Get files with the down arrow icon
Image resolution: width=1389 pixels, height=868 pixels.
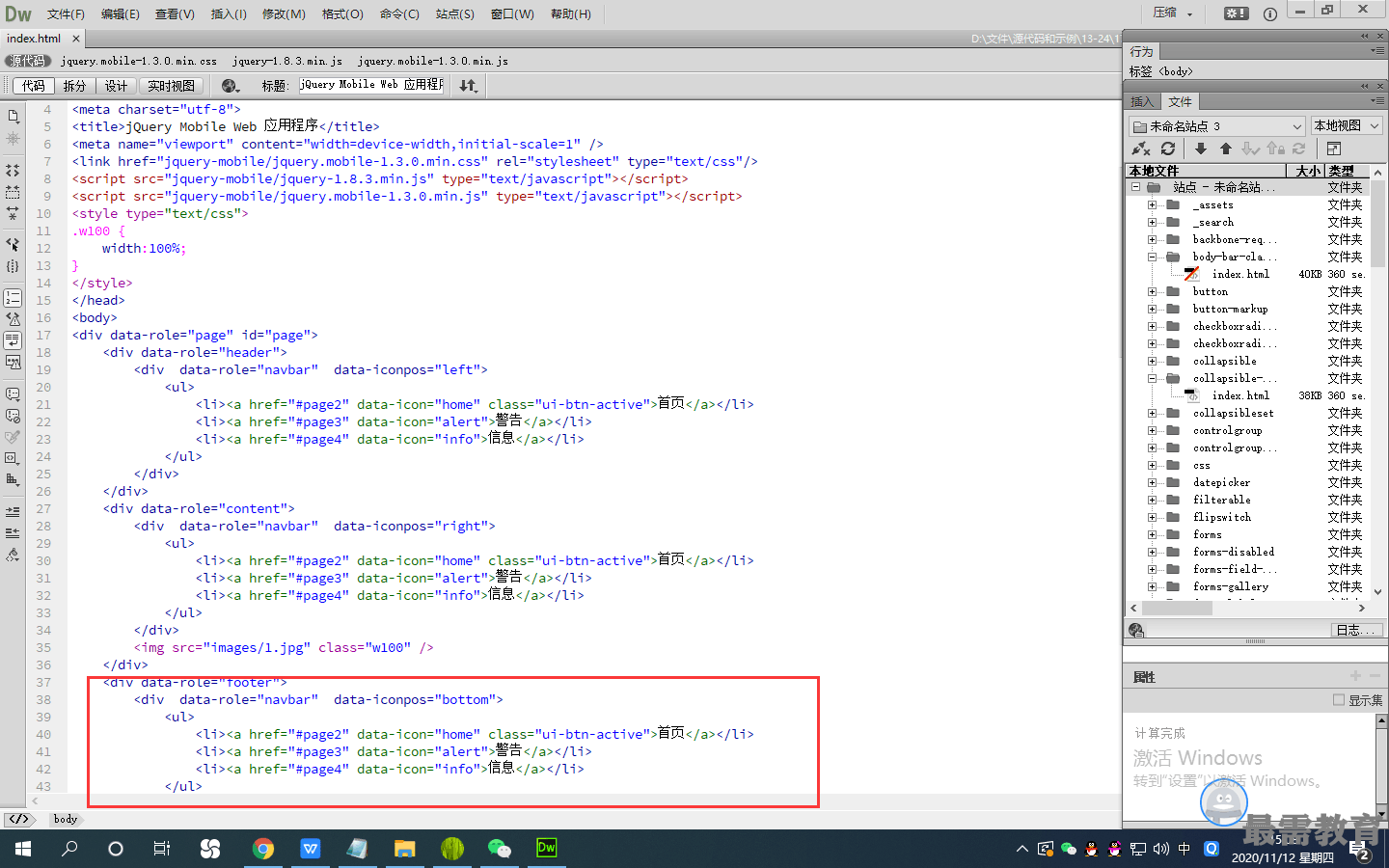tap(1201, 149)
